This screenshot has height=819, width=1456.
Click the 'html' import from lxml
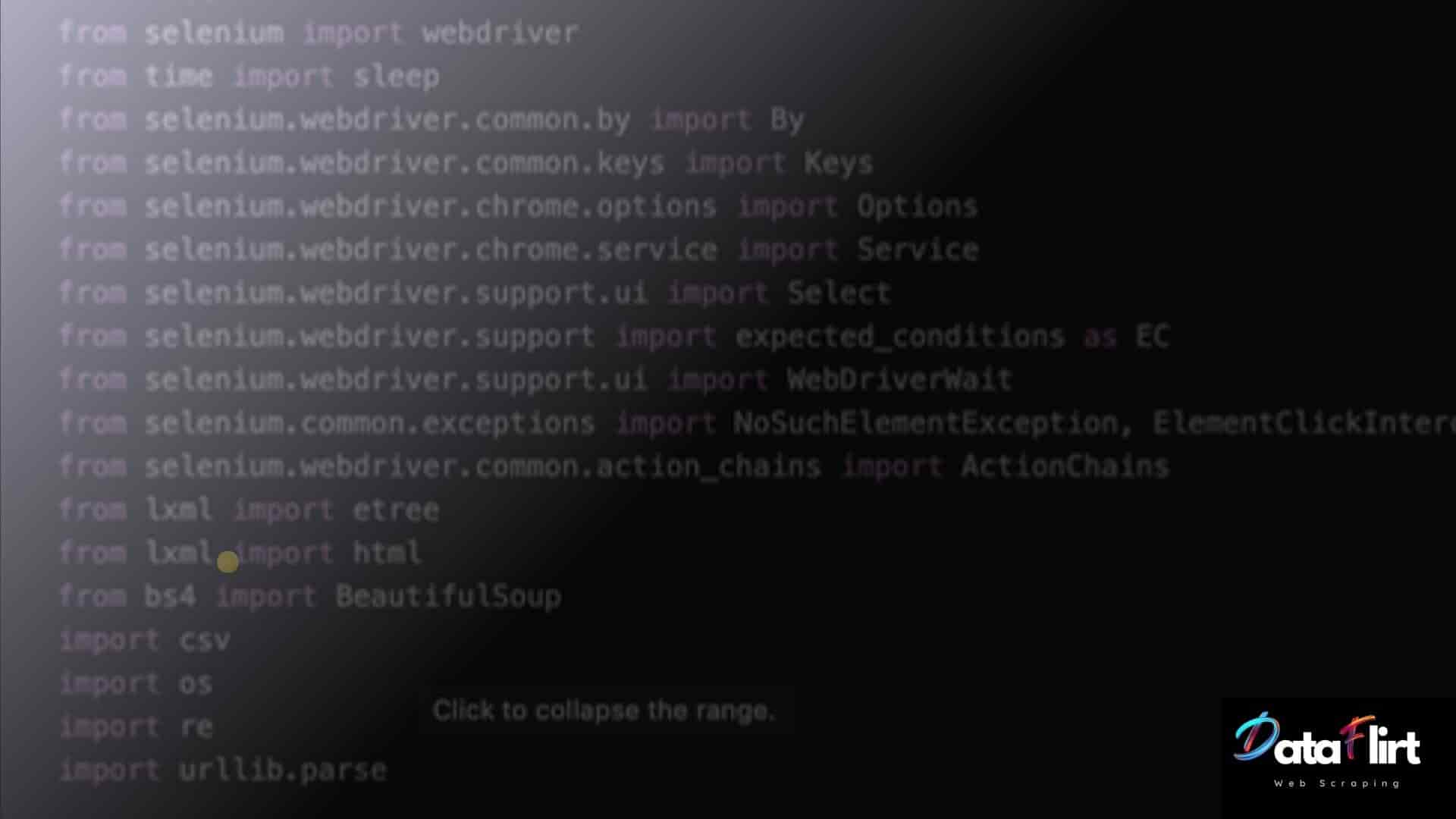click(x=387, y=553)
